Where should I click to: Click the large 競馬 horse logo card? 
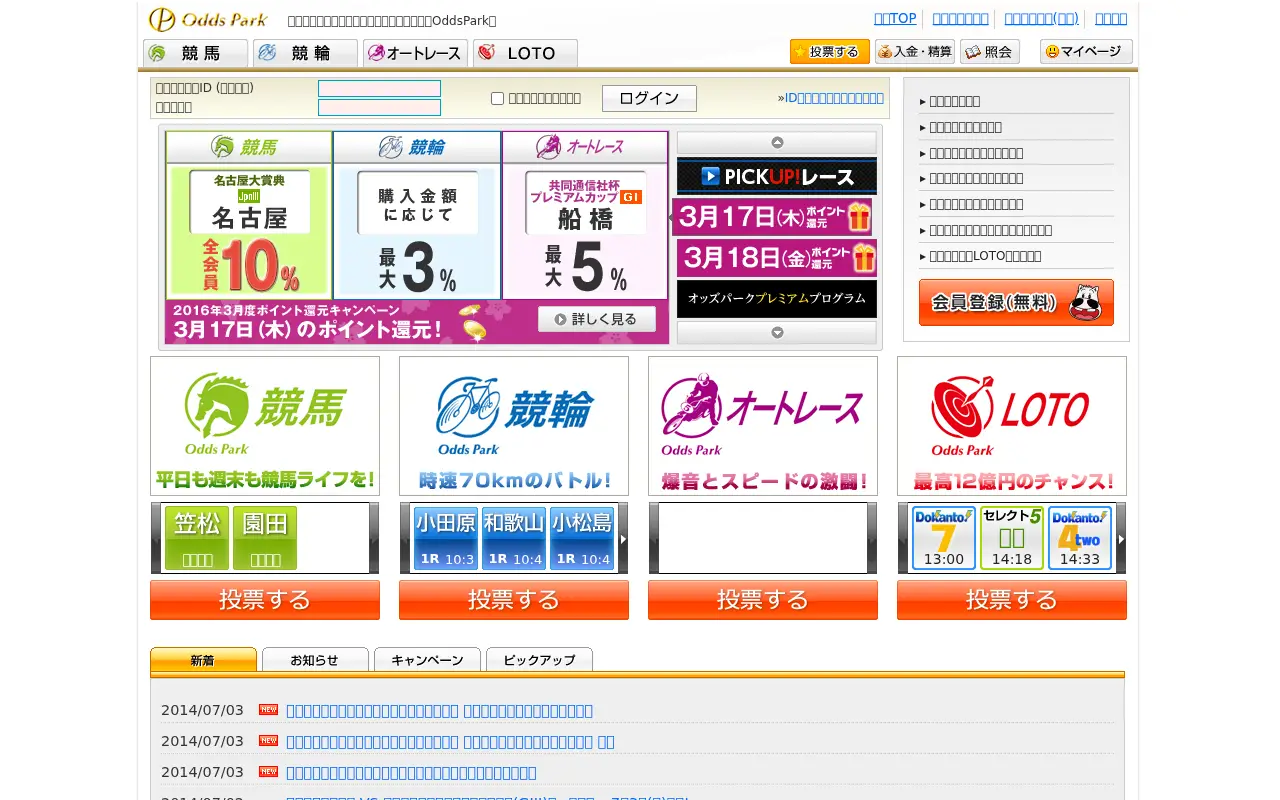(x=265, y=426)
